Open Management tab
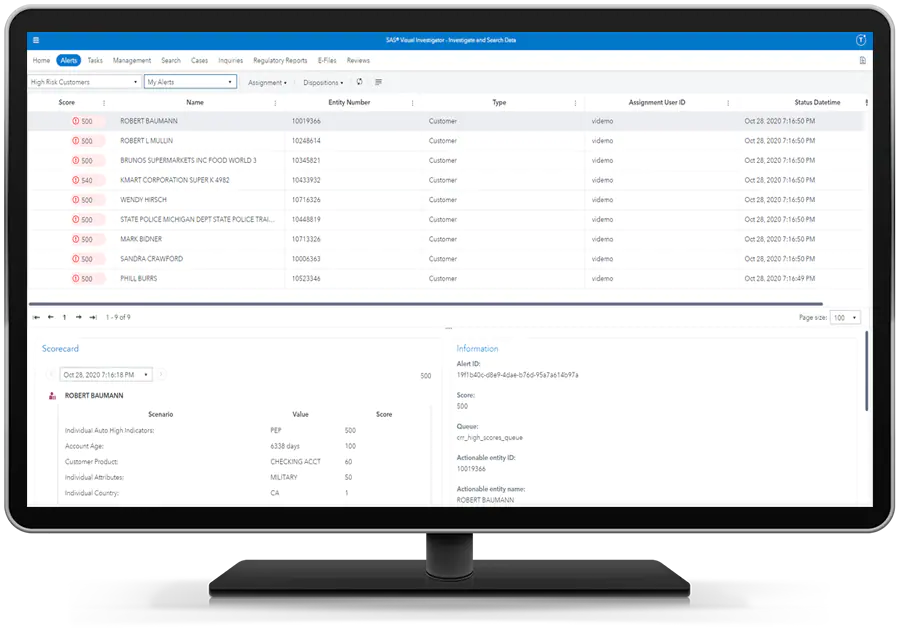The width and height of the screenshot is (900, 629). tap(132, 60)
